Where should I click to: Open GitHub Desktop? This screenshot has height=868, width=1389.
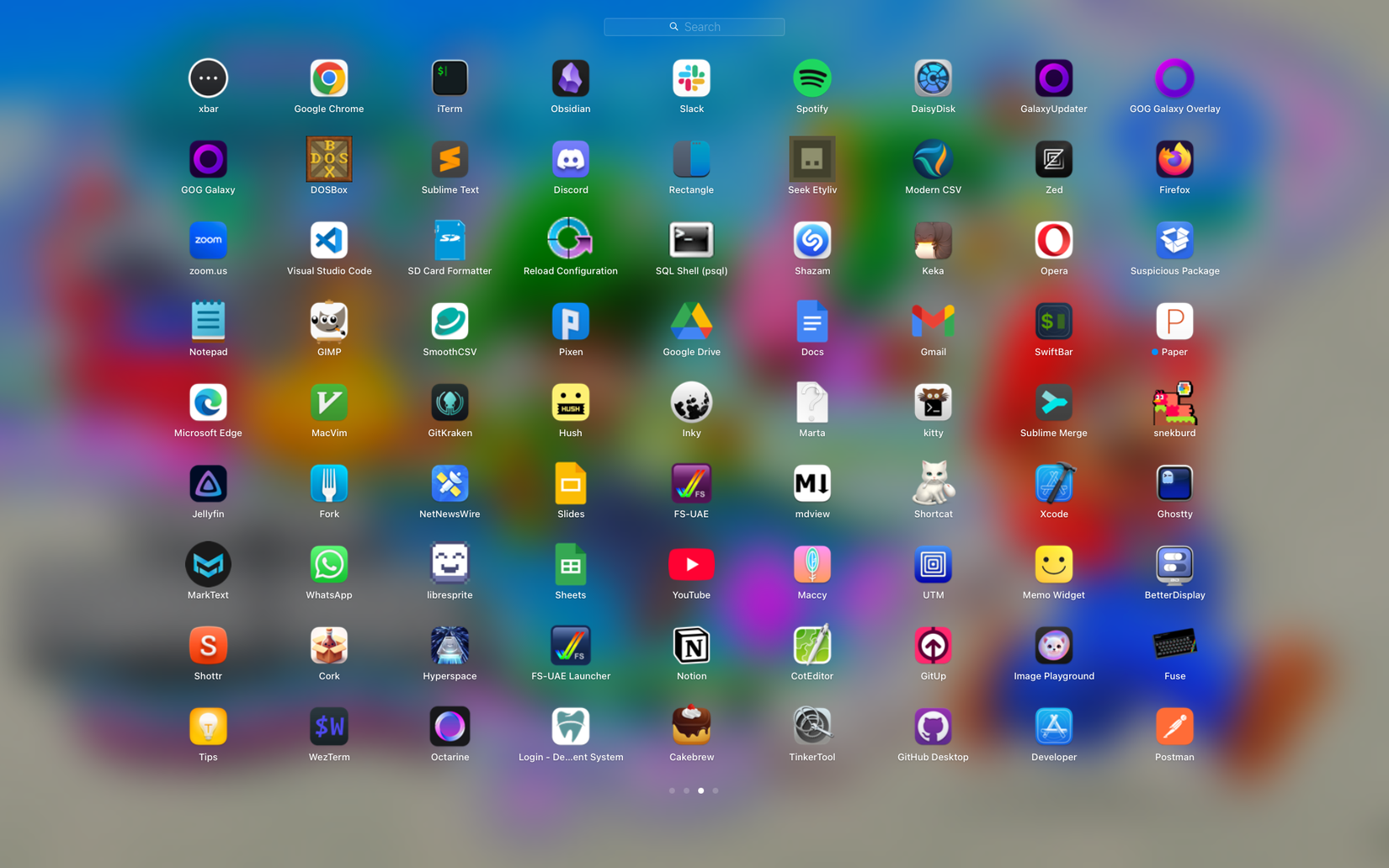(933, 726)
